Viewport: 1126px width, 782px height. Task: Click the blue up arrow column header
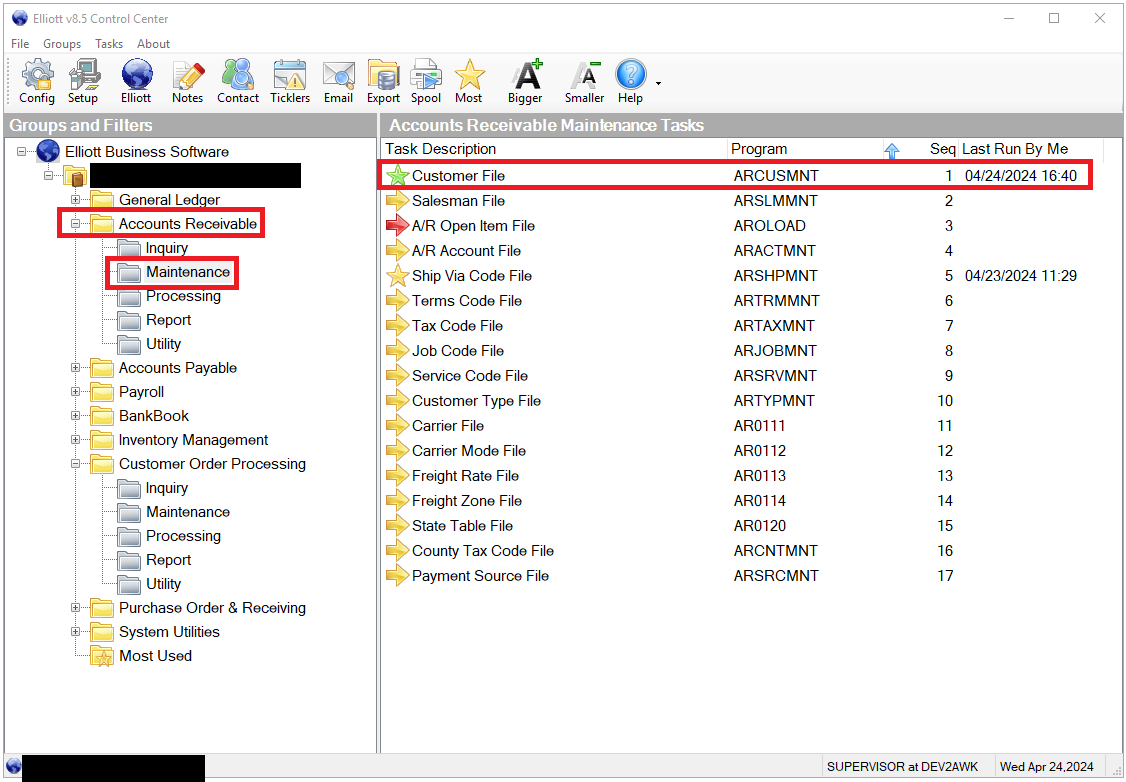(x=892, y=150)
